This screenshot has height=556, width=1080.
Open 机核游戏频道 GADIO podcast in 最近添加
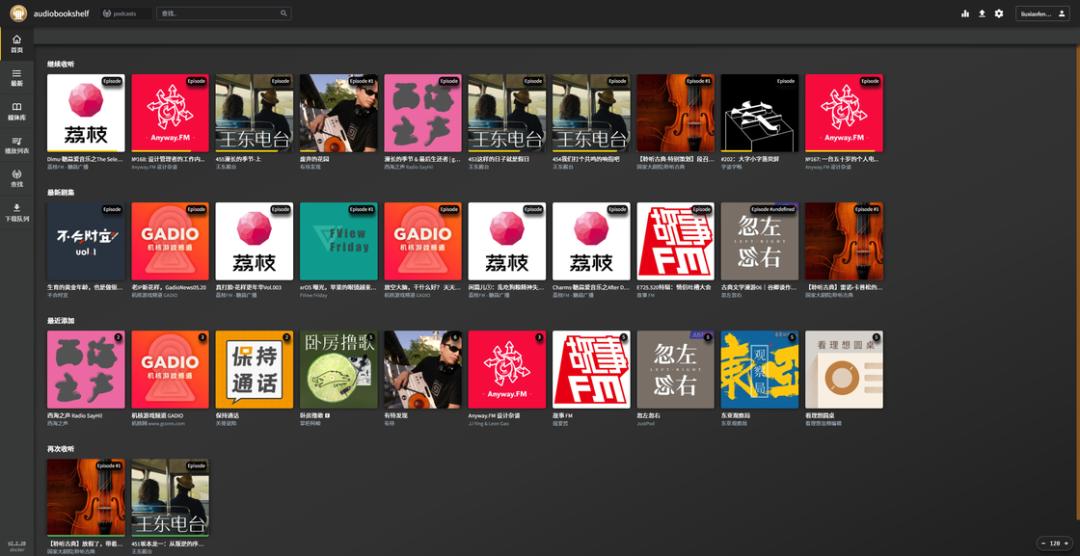(170, 369)
